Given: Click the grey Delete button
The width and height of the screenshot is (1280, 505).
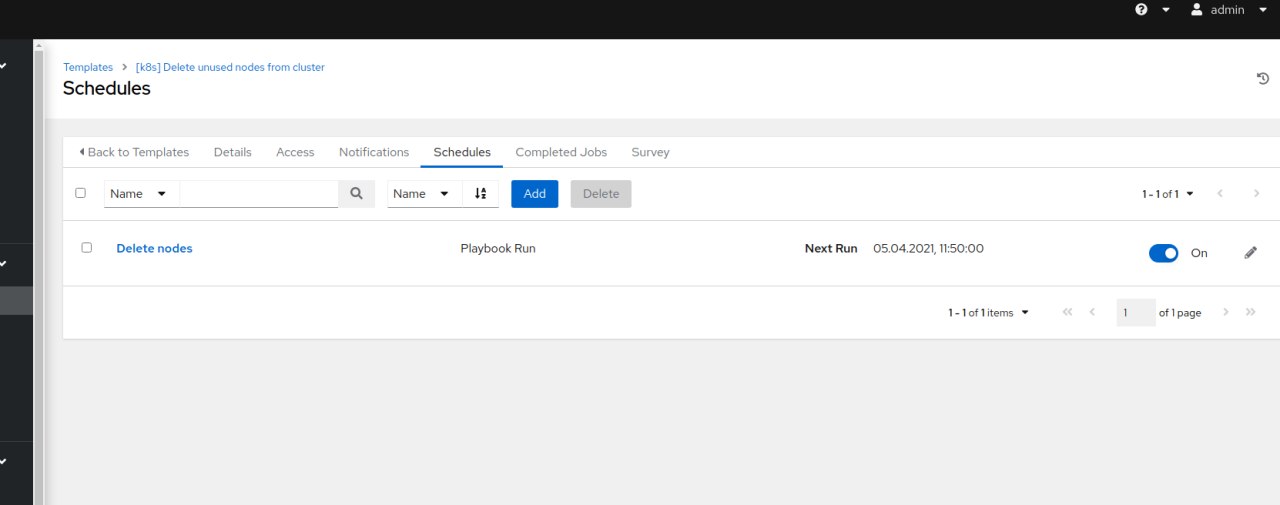Looking at the screenshot, I should [x=601, y=194].
